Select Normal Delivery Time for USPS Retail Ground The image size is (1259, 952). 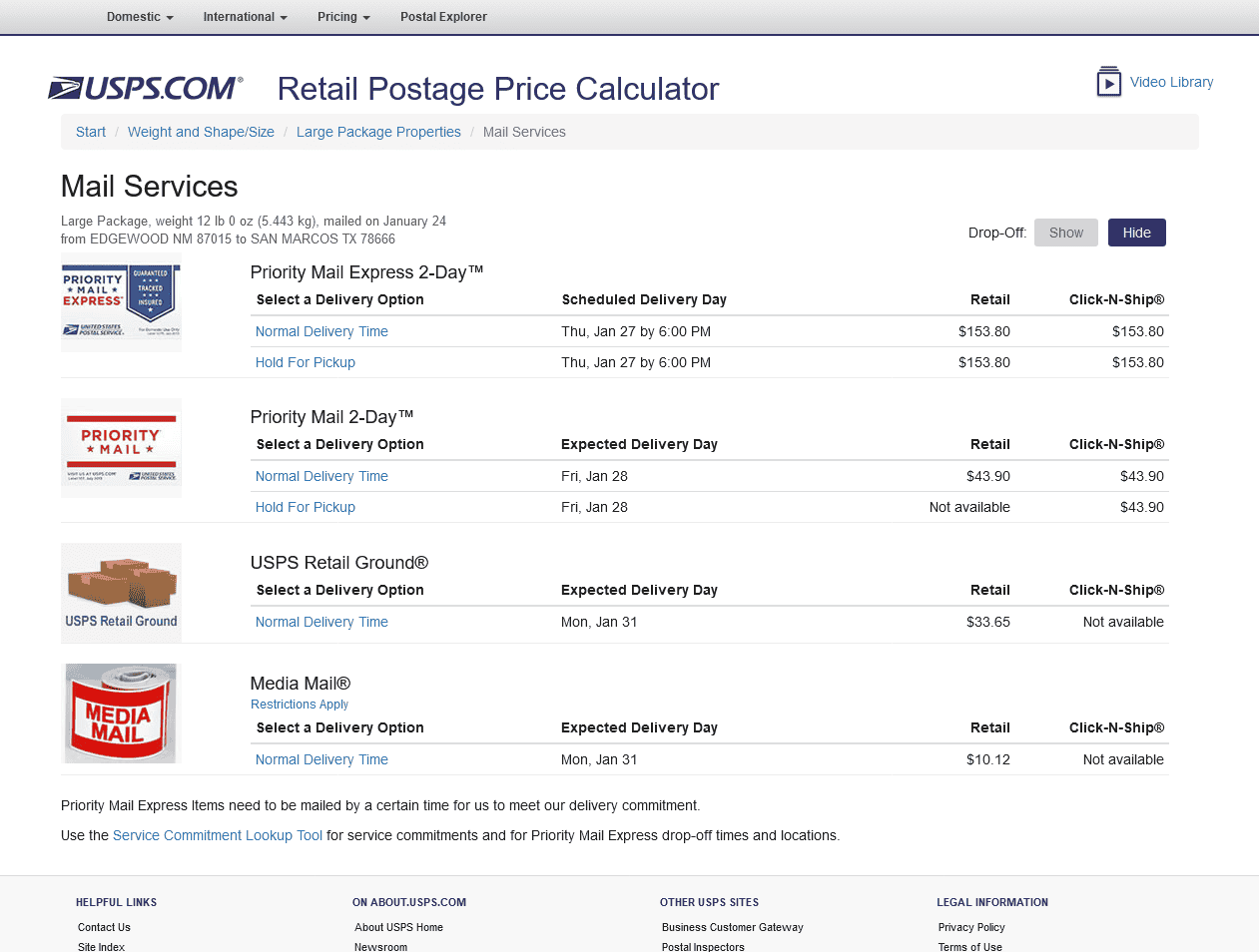(x=321, y=622)
